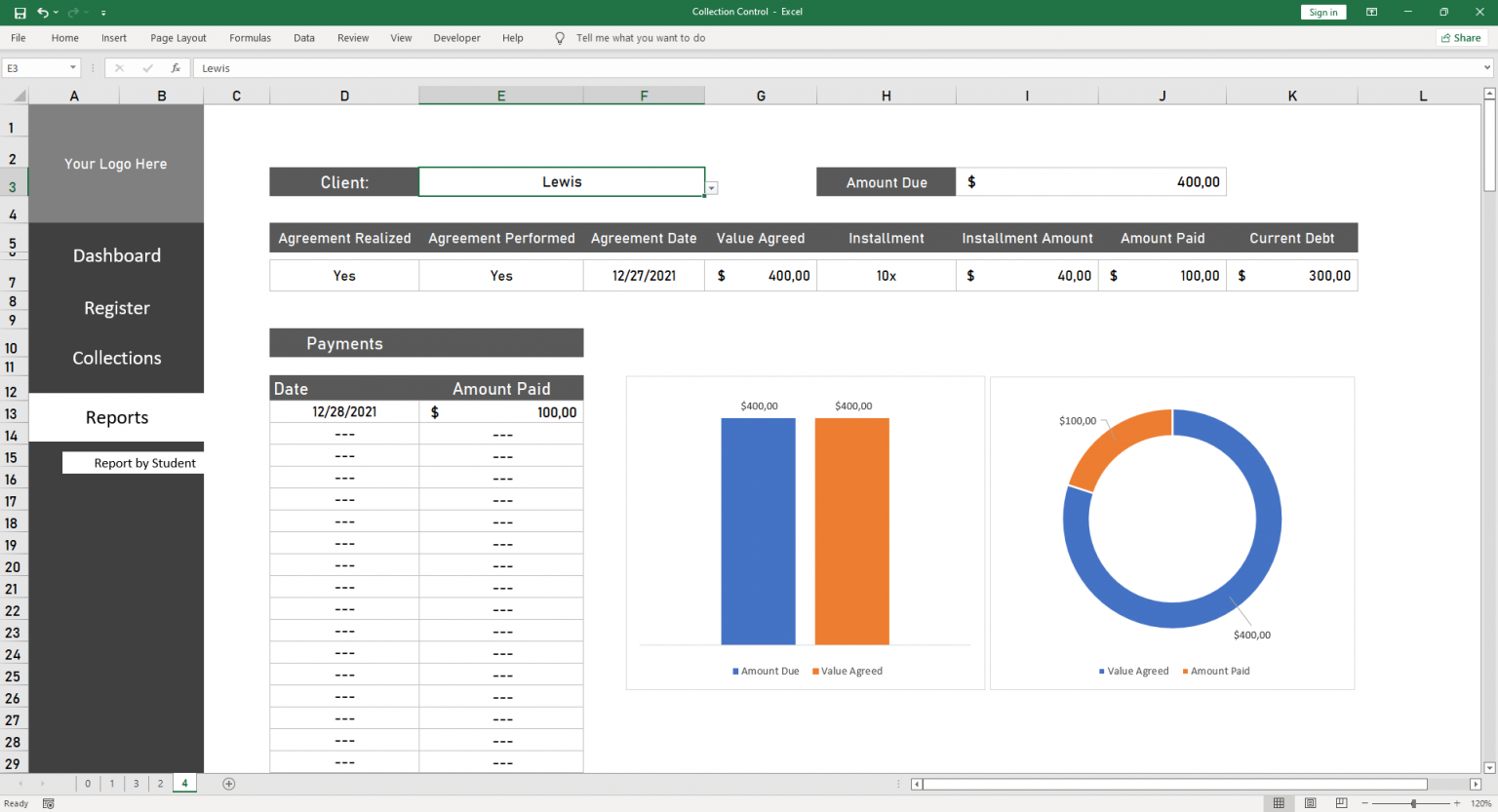
Task: Go to Register in sidebar
Action: pyautogui.click(x=117, y=308)
